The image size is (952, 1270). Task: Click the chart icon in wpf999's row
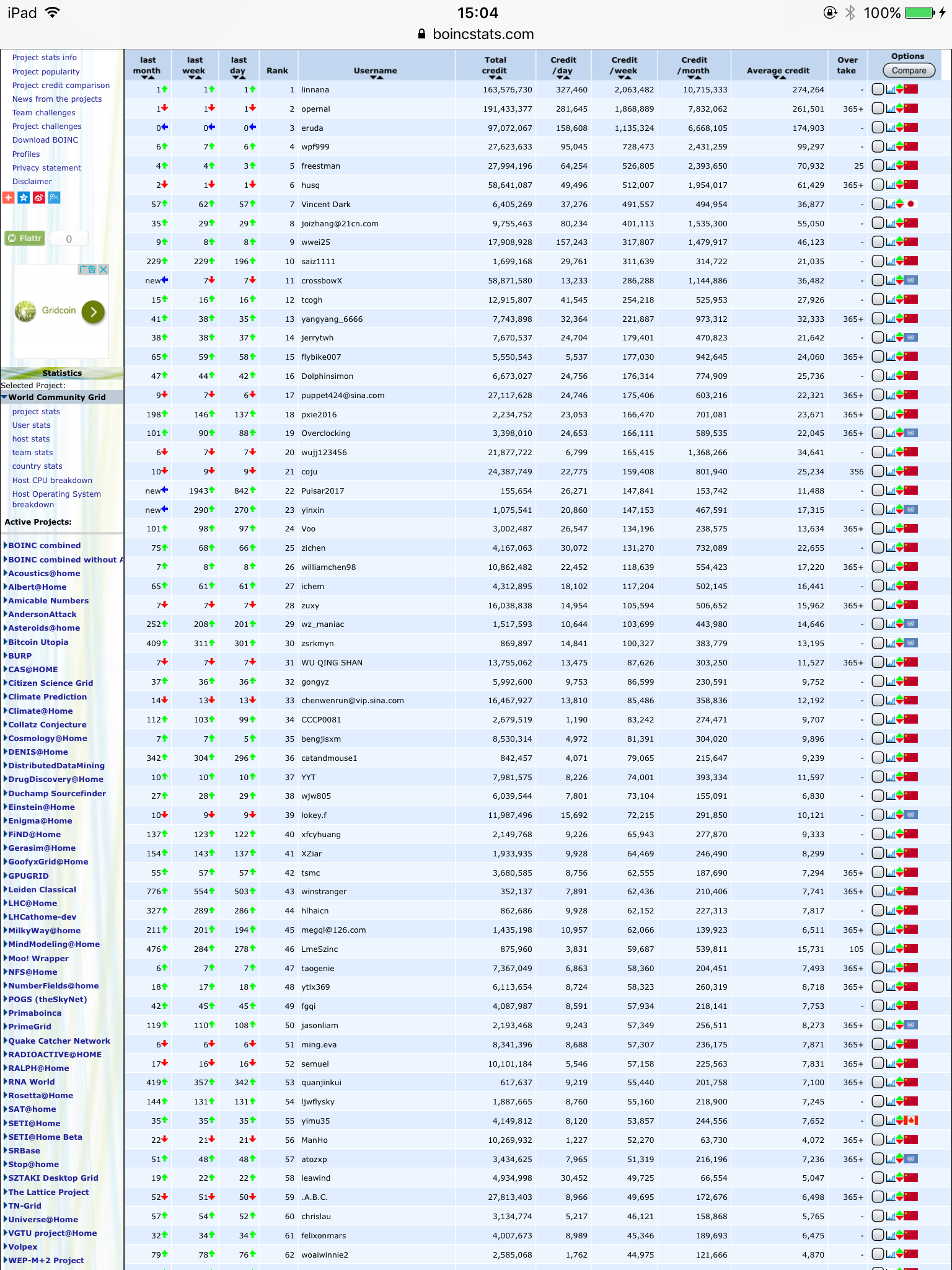coord(890,147)
